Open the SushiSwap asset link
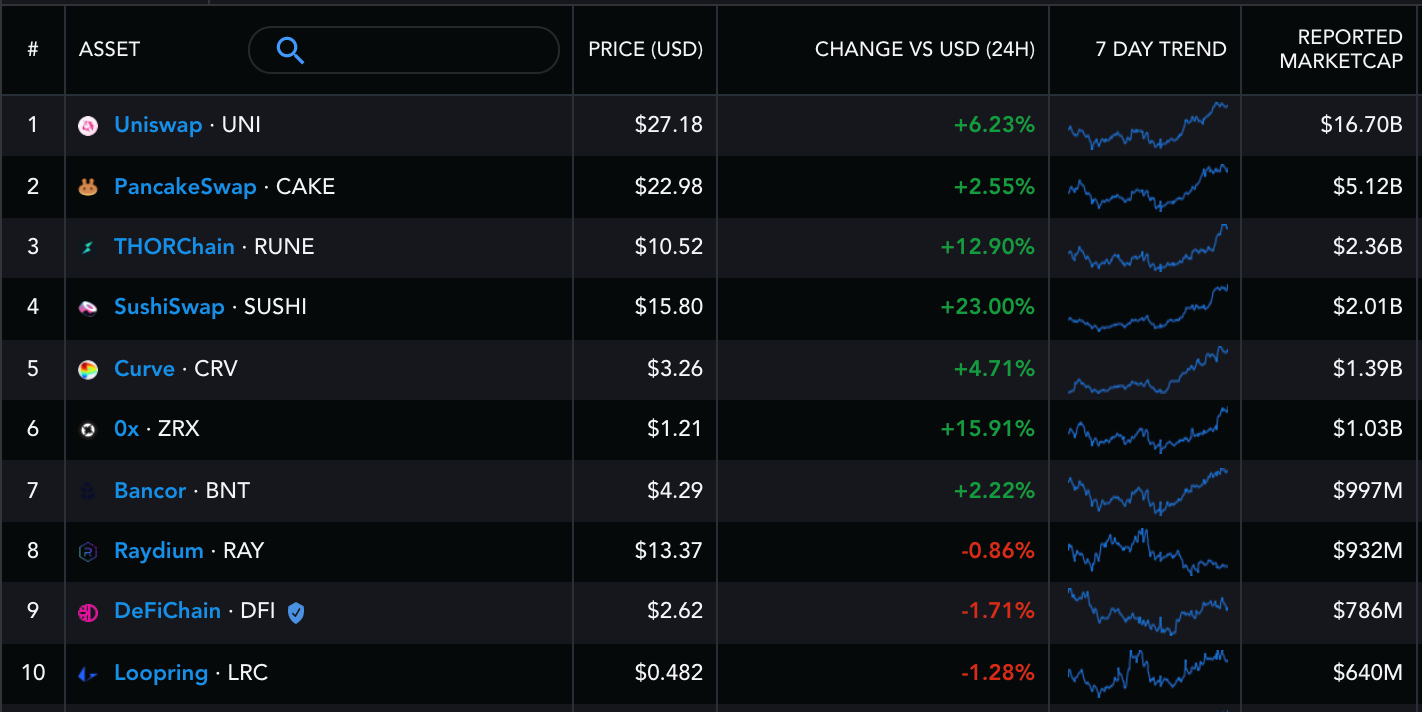Screen dimensions: 1422x712 169,307
